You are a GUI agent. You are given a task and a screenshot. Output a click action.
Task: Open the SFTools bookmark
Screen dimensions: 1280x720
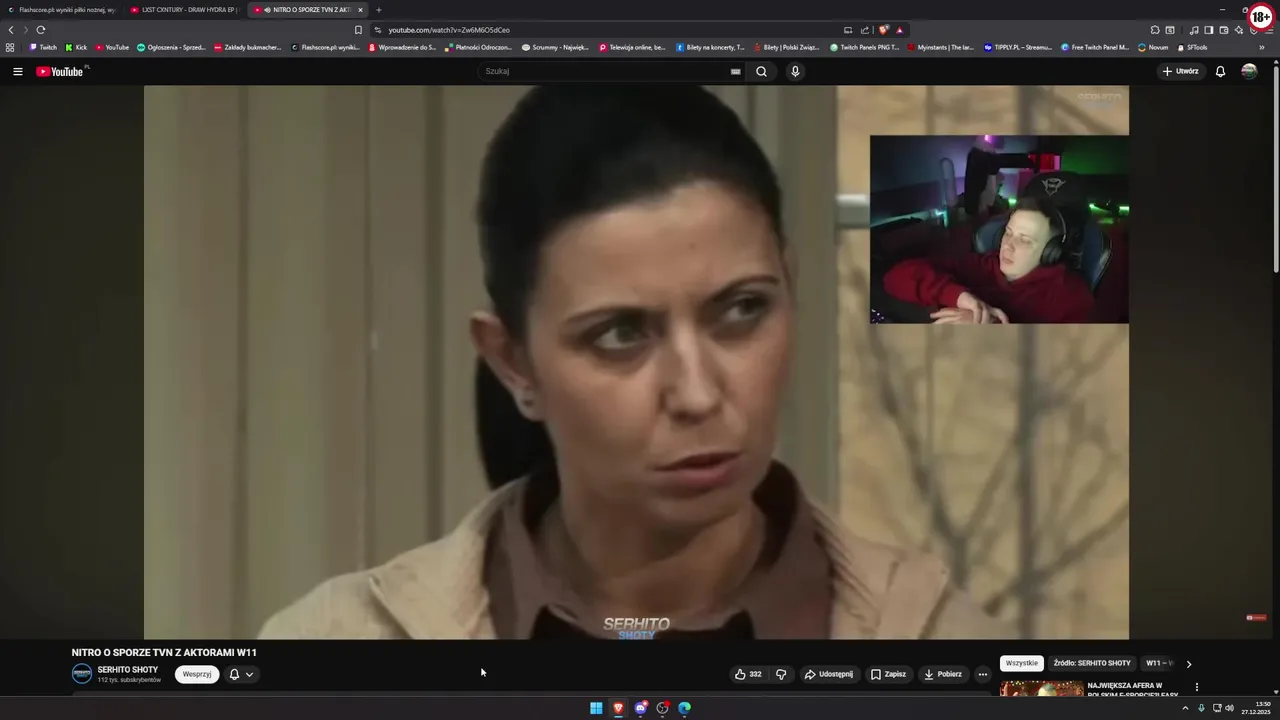tap(1192, 47)
